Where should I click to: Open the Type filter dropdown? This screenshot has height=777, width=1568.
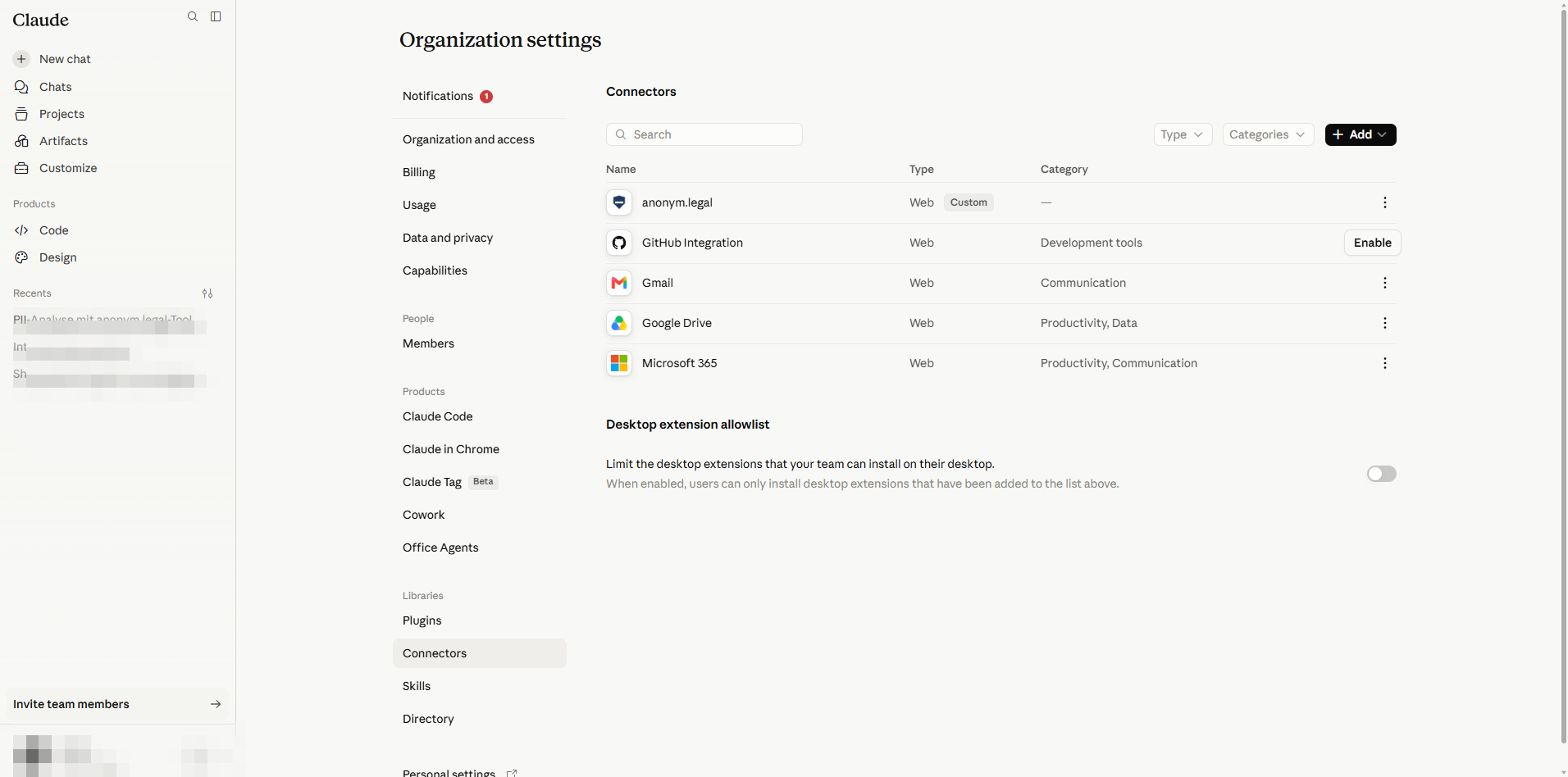(x=1183, y=134)
